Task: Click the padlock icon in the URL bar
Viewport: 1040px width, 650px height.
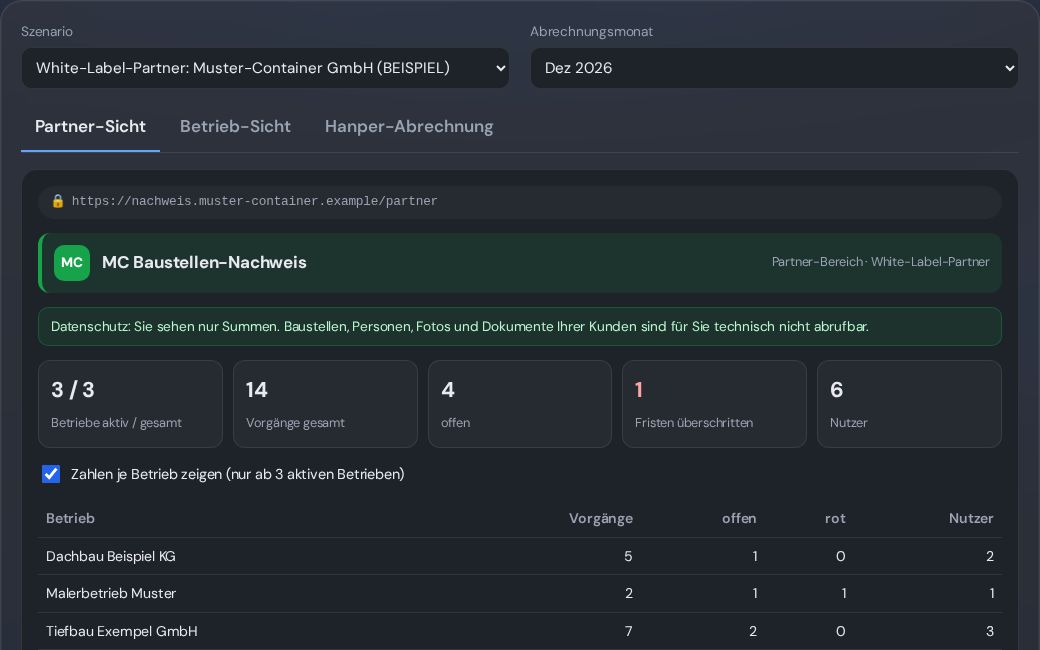Action: tap(58, 201)
